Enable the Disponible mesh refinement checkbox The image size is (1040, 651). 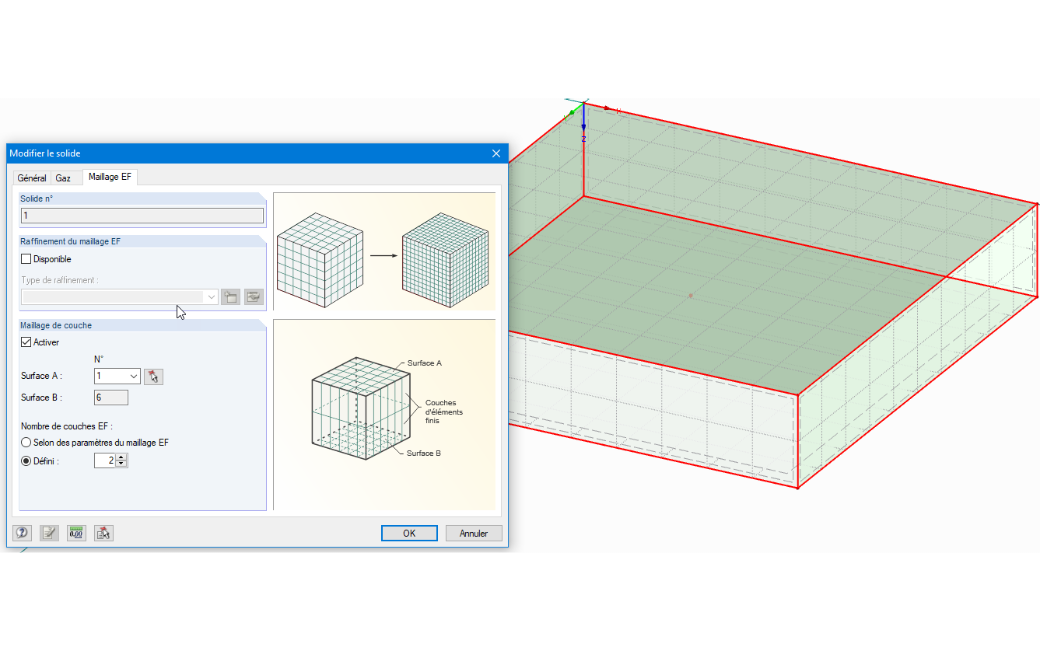26,259
